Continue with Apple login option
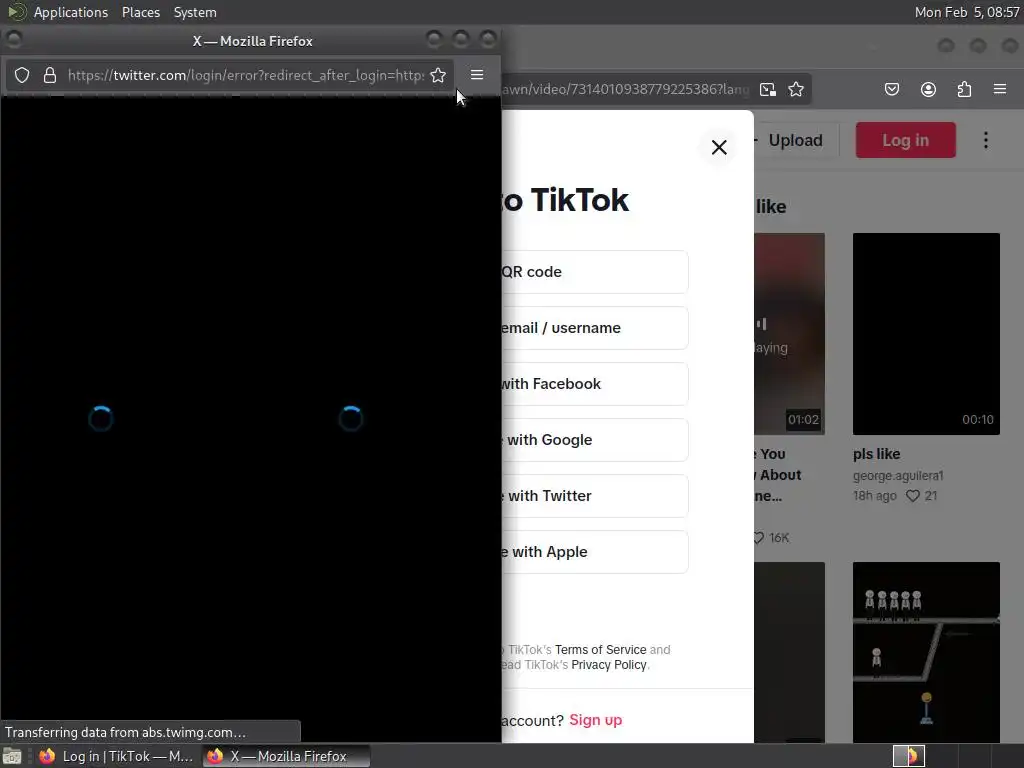Screen dimensions: 1024x768 [x=594, y=552]
